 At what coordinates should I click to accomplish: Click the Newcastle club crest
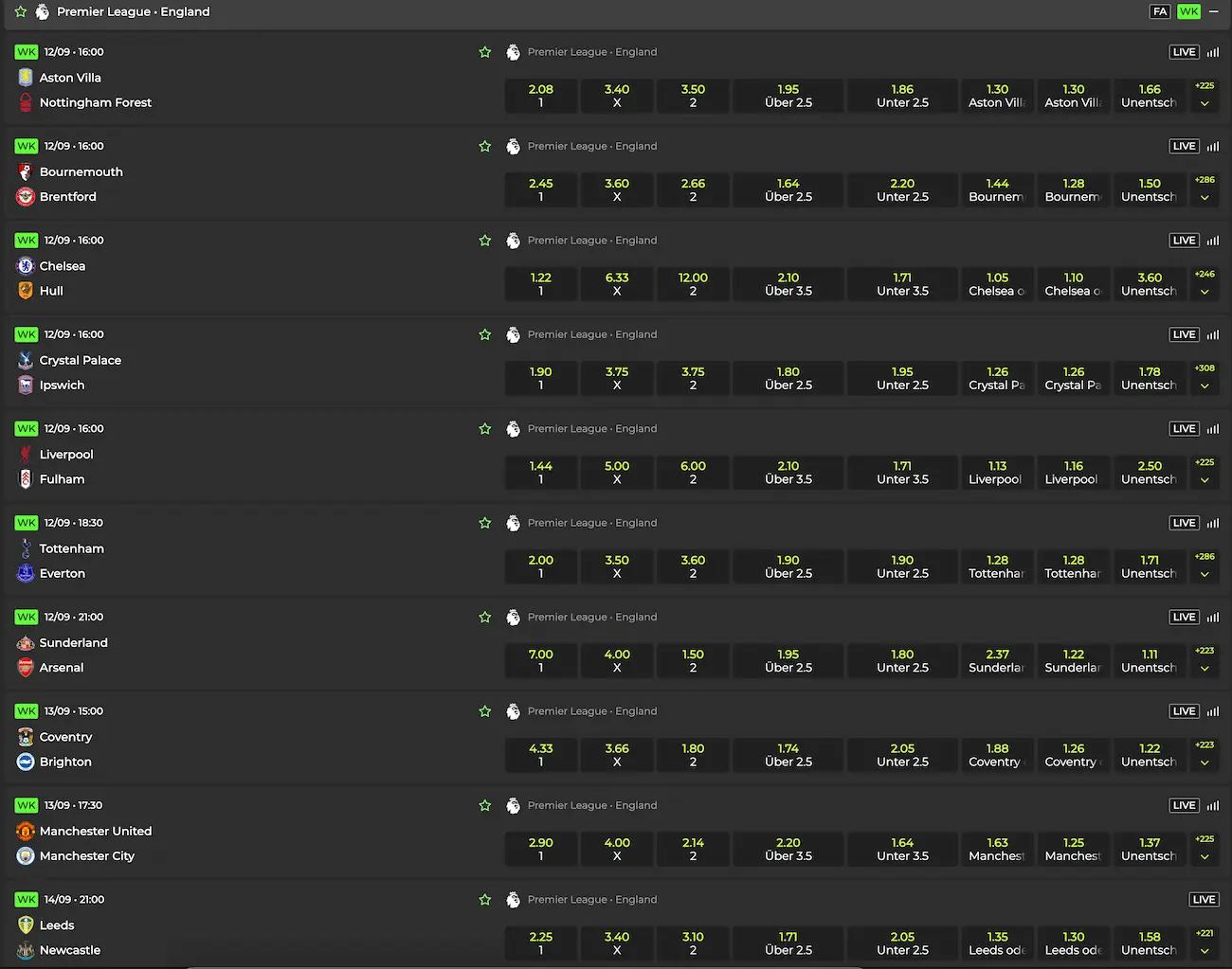tap(26, 950)
